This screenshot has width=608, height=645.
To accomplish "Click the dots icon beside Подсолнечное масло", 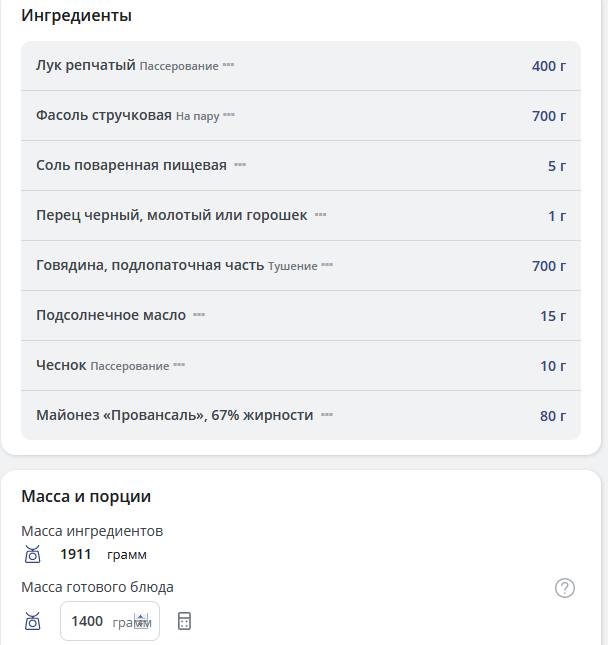I will [199, 315].
